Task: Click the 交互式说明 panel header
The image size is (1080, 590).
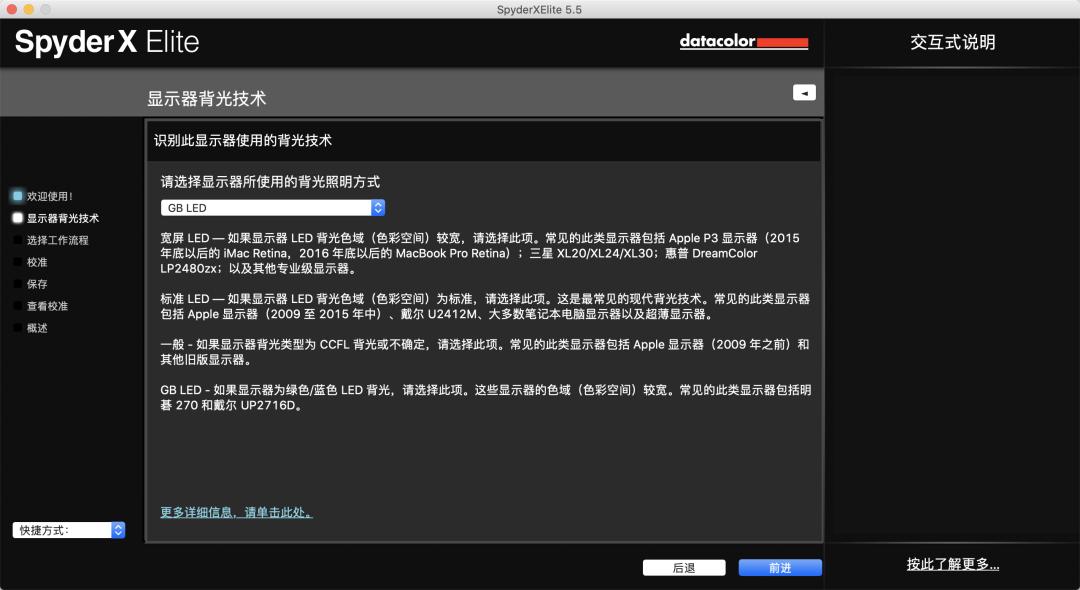Action: pos(952,42)
